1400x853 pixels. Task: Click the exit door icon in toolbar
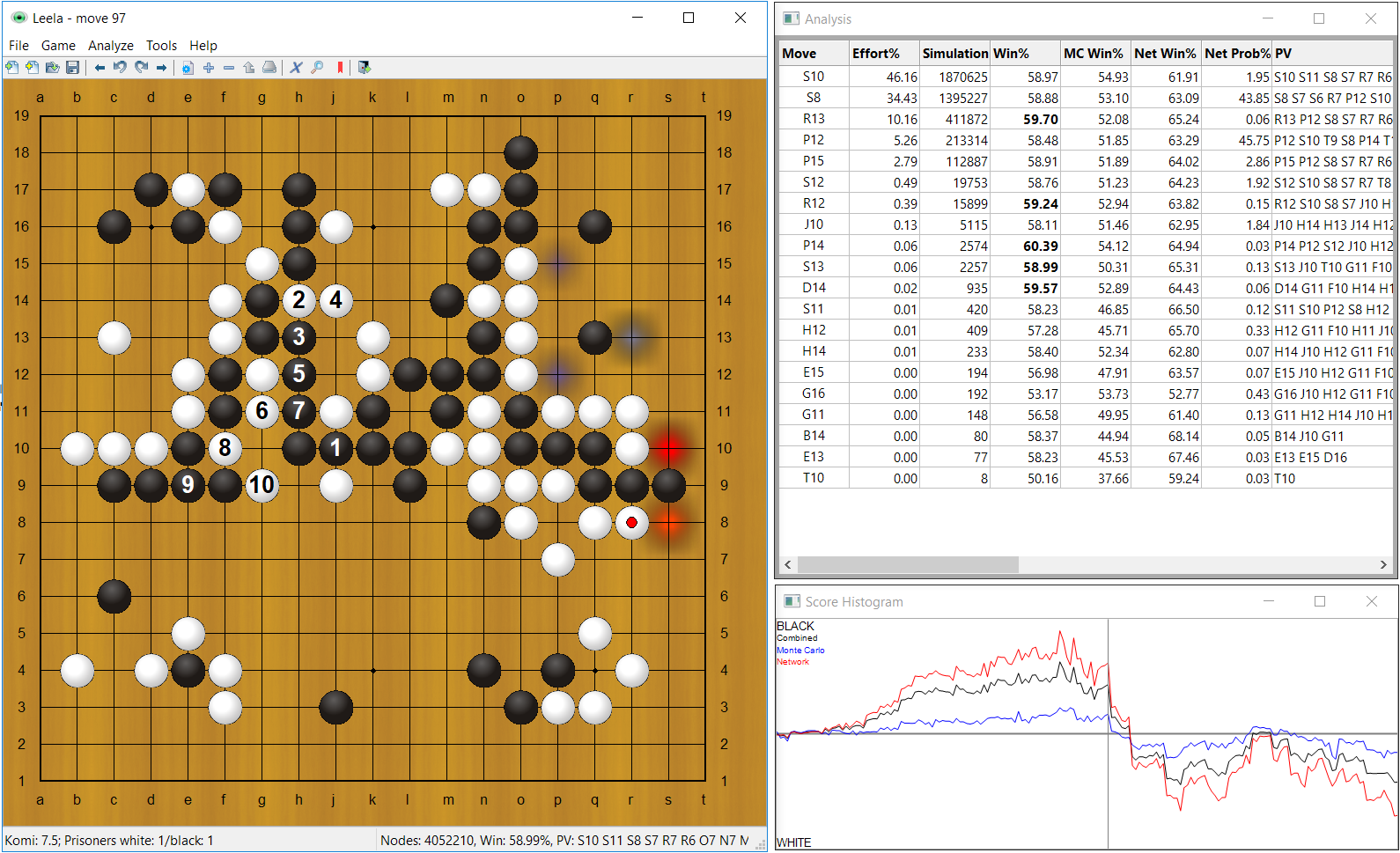click(x=365, y=68)
